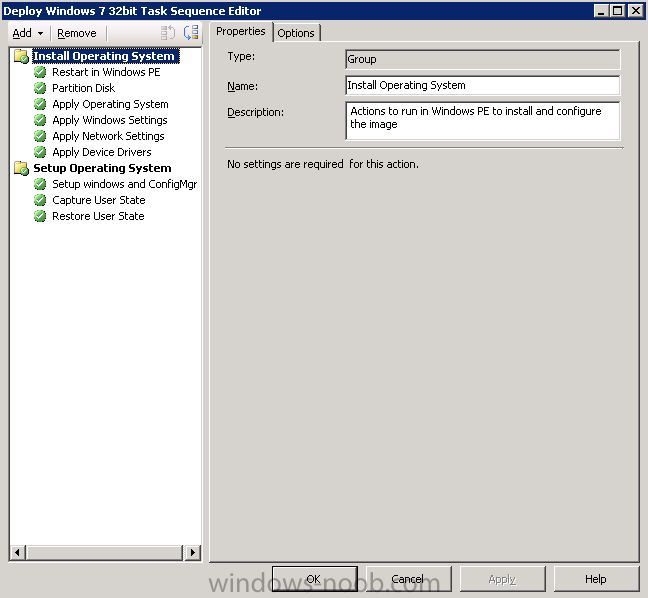
Task: Click the tree's horizontal scrollbar track
Action: [105, 552]
